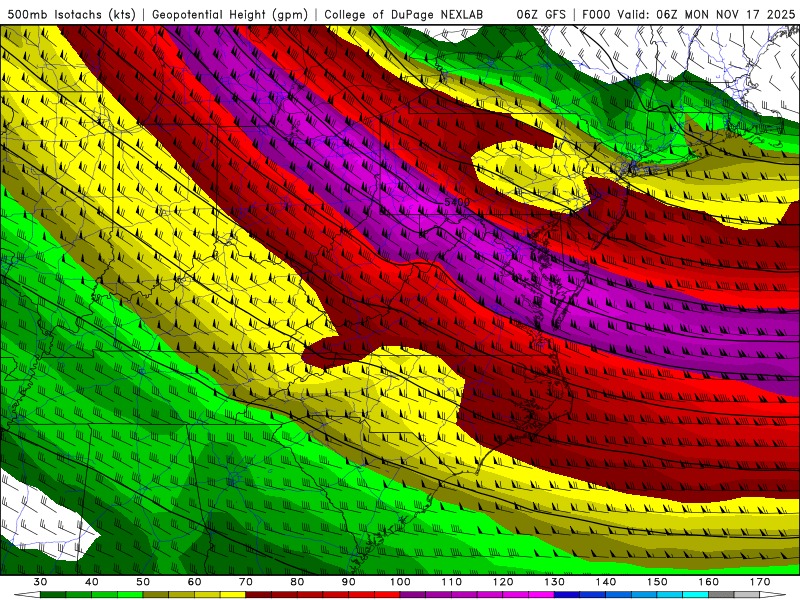Pick the bright red swatch ending at 100 kts
The height and width of the screenshot is (600, 800).
(387, 595)
